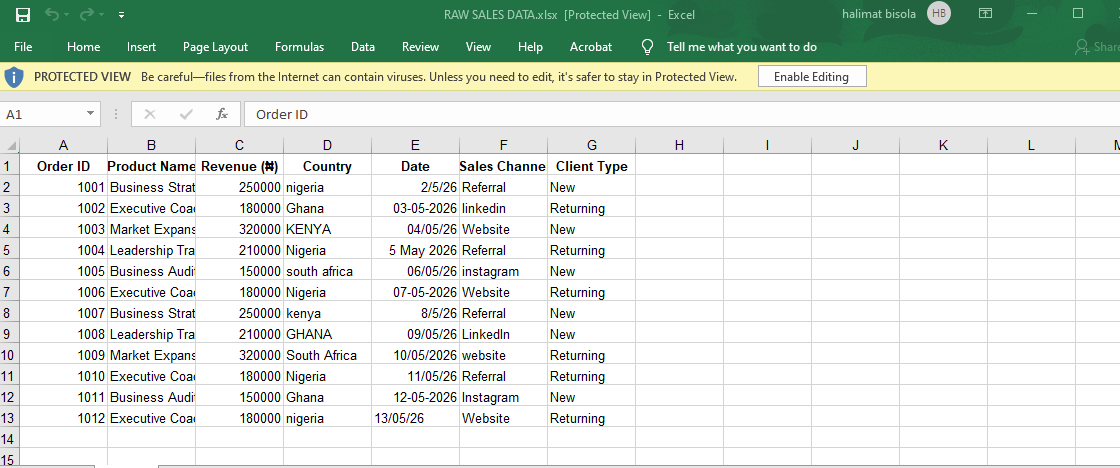
Task: Open Ribbon Display Options icon
Action: point(985,14)
